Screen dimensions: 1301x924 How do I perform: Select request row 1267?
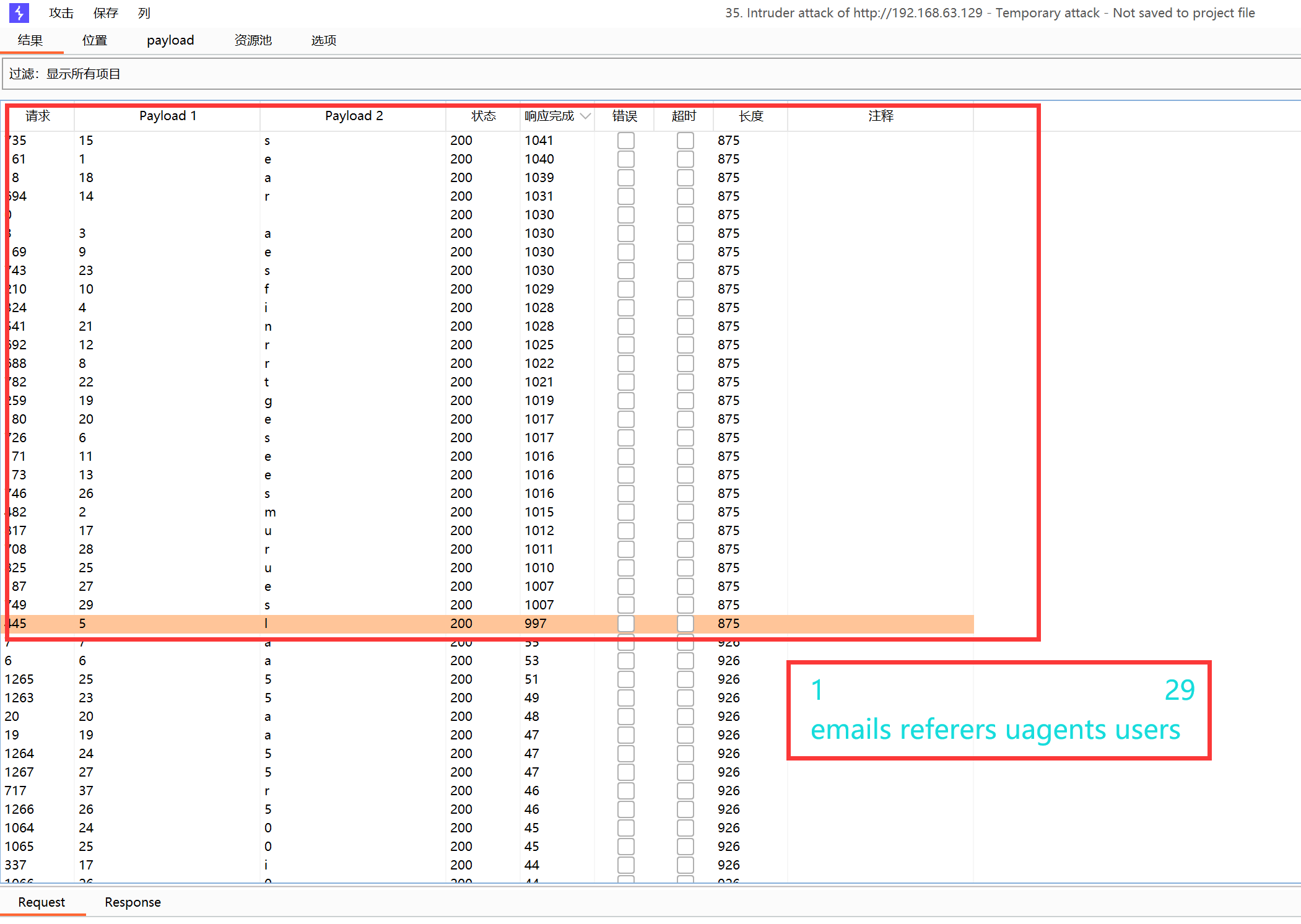488,772
